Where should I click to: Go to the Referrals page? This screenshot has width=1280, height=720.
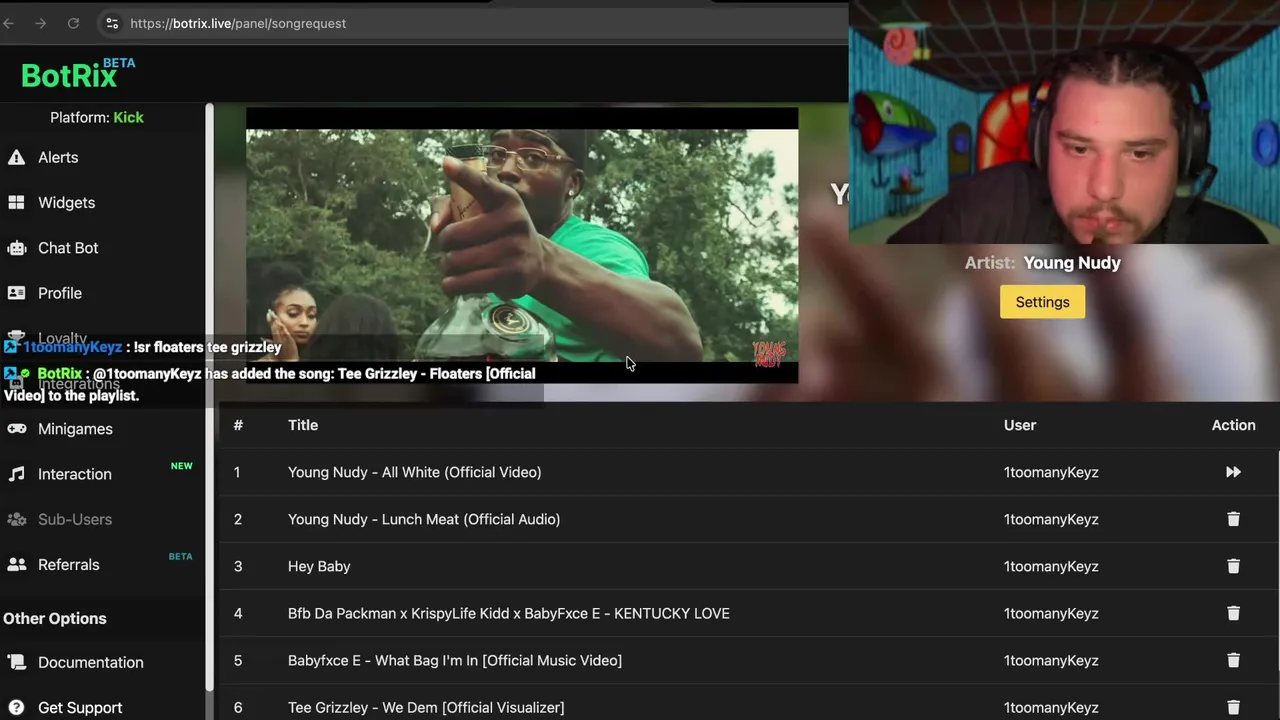(x=68, y=564)
